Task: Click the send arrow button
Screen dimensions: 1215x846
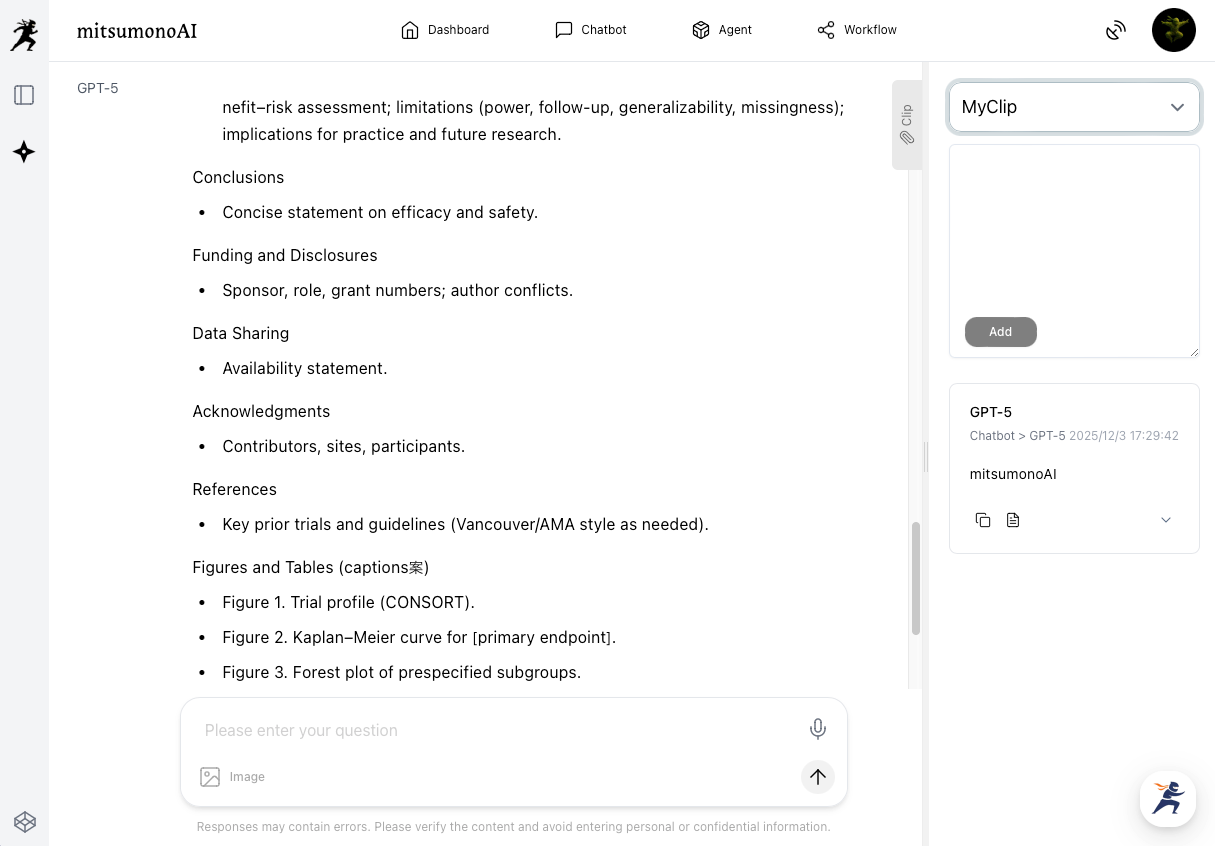Action: (x=818, y=777)
